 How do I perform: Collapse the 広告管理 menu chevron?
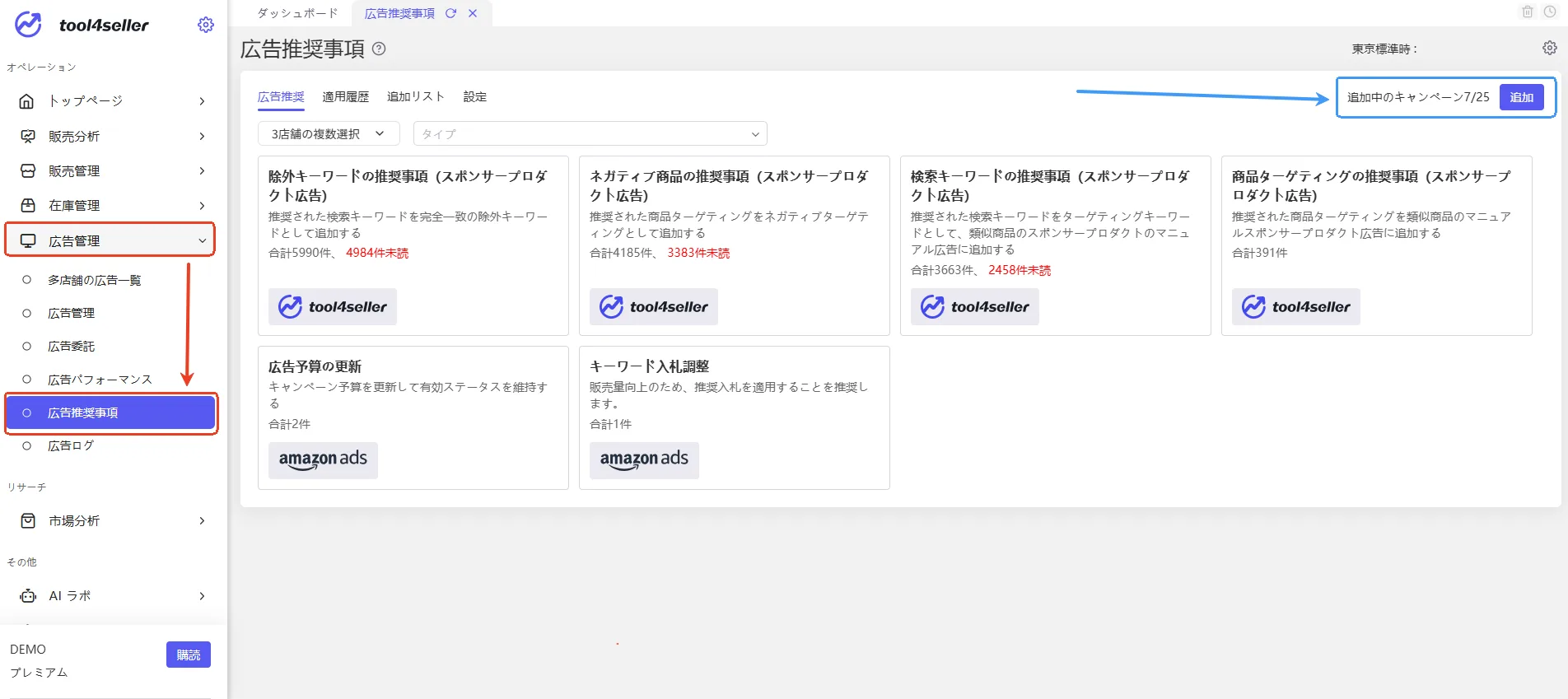tap(202, 240)
